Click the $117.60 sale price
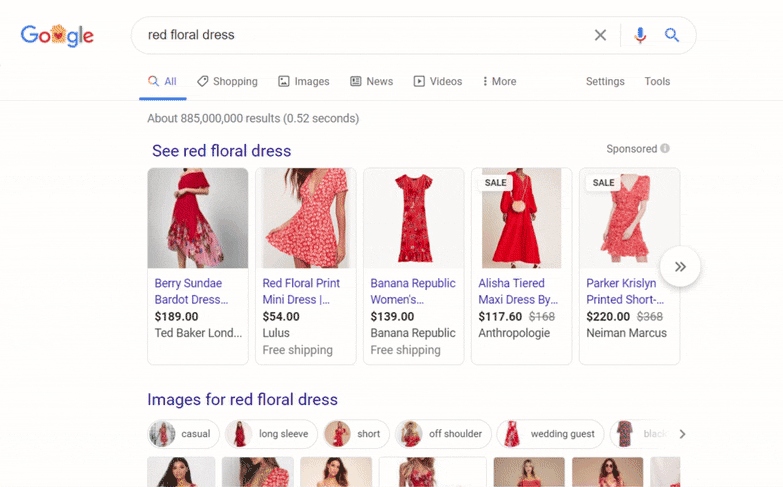Screen dimensions: 783x487 point(500,317)
